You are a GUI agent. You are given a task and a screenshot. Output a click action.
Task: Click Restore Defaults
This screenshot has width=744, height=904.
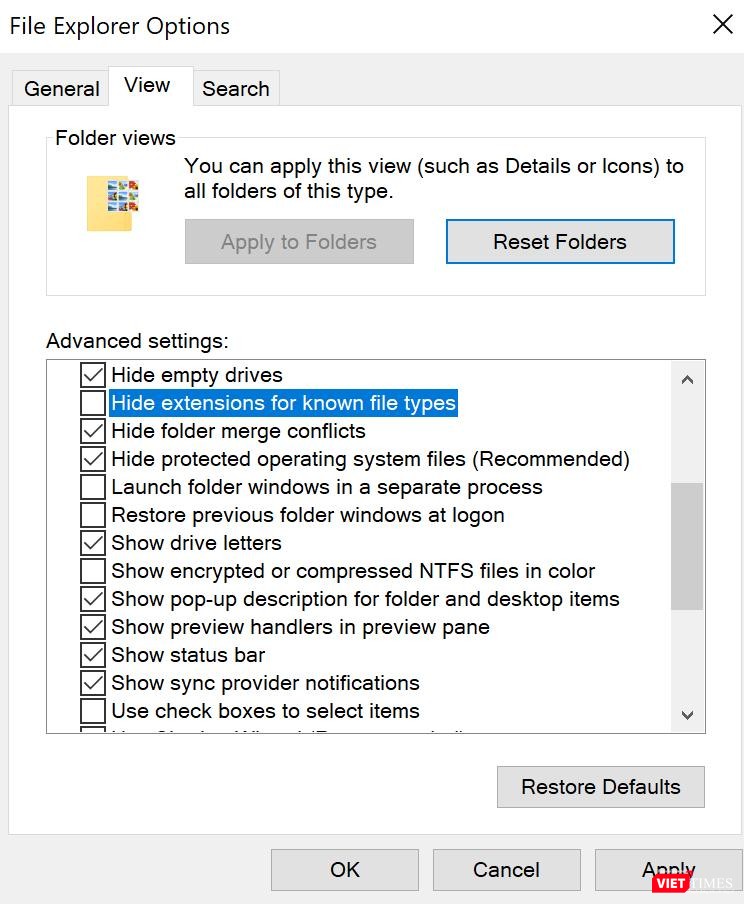pos(600,786)
